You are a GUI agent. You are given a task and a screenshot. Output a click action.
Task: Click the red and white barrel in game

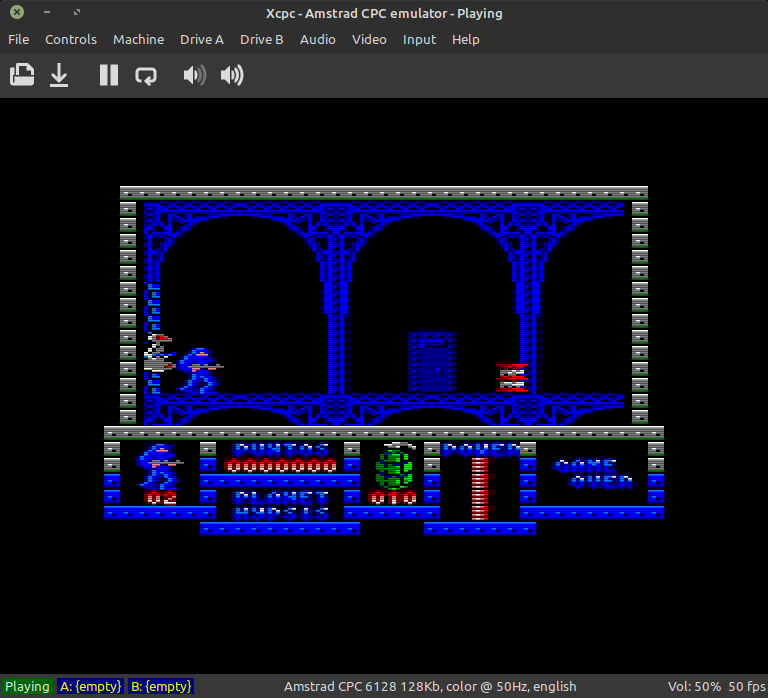click(x=512, y=378)
